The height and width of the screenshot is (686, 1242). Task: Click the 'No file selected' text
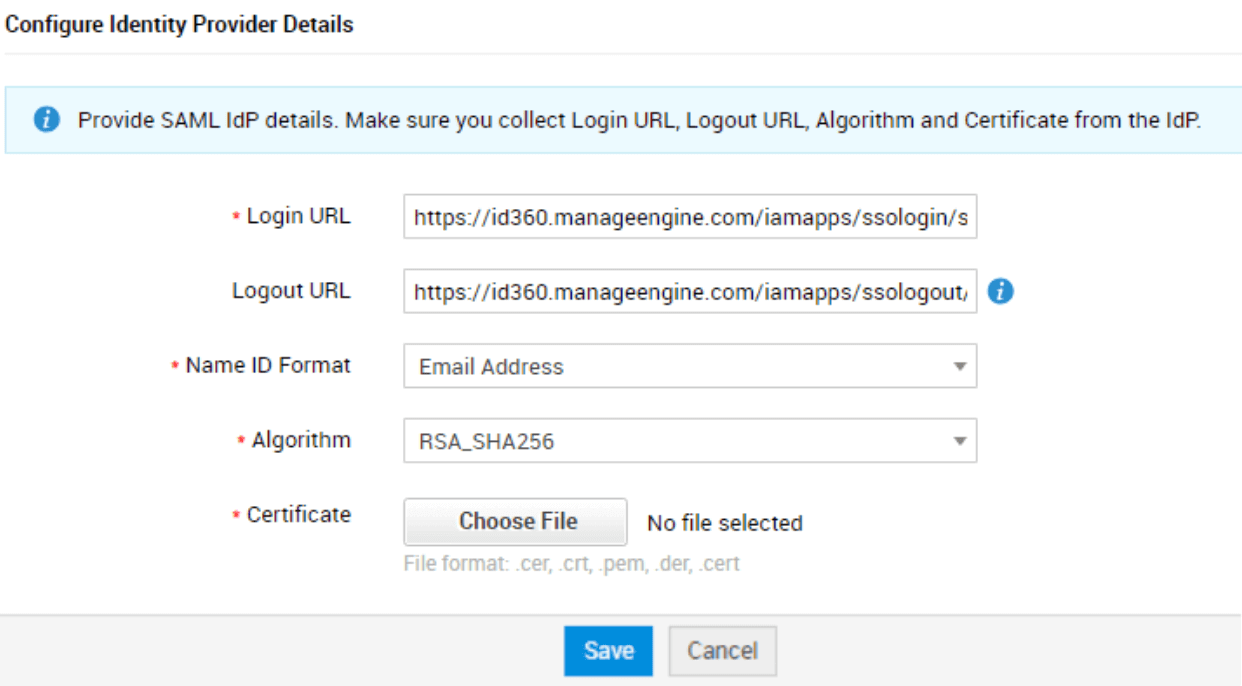(724, 523)
